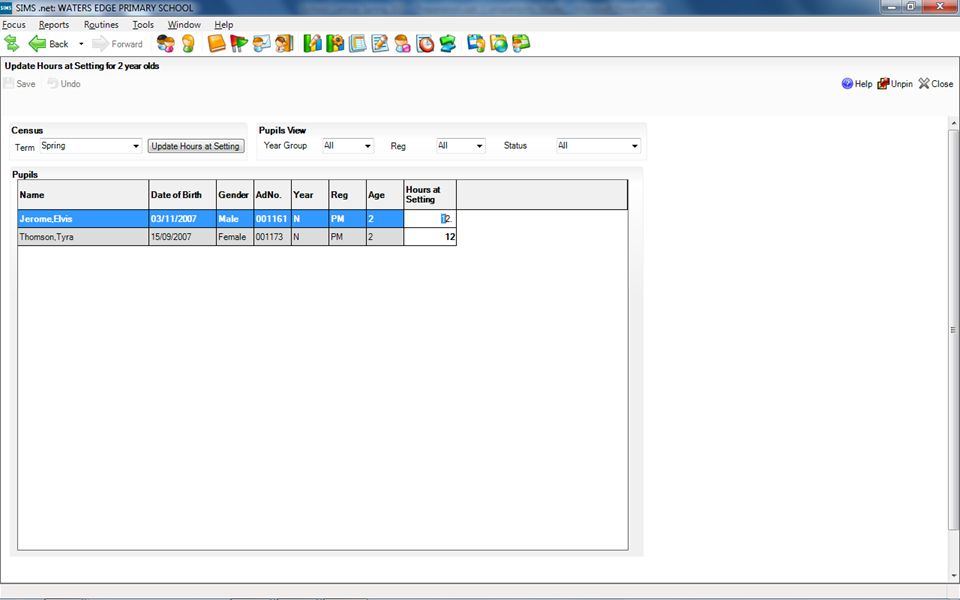
Task: Click the Gender column header
Action: 234,195
